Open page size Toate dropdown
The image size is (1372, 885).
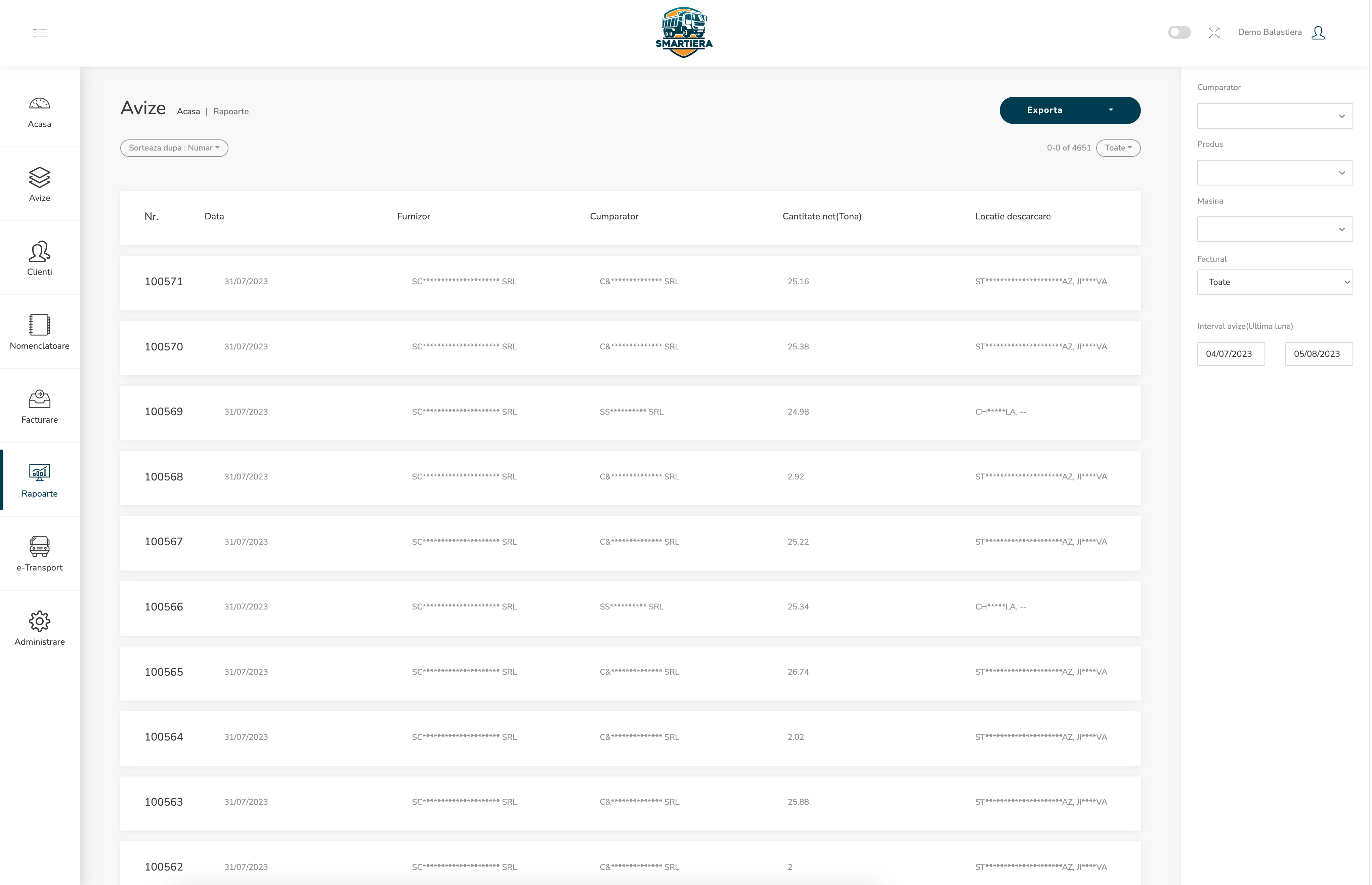1117,148
